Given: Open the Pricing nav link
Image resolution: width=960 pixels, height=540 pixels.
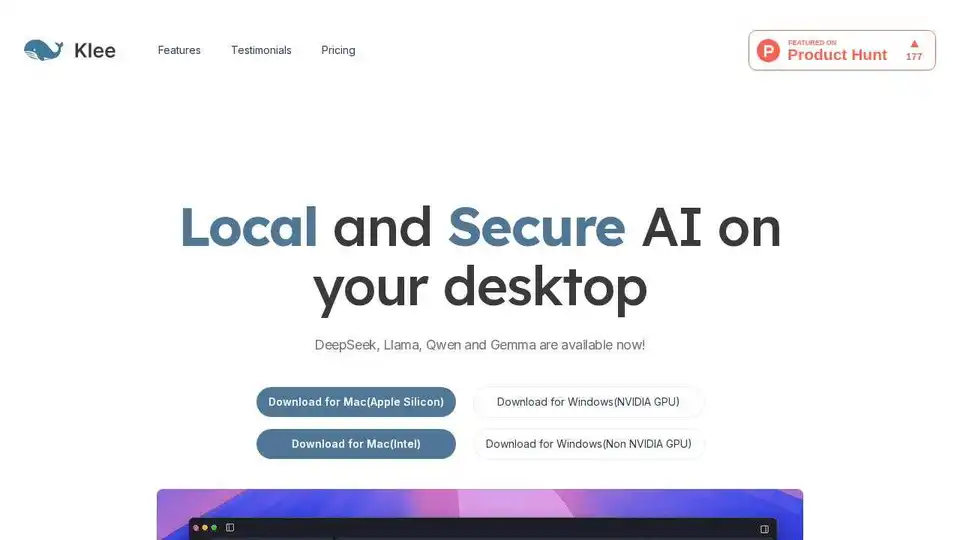Looking at the screenshot, I should point(338,50).
